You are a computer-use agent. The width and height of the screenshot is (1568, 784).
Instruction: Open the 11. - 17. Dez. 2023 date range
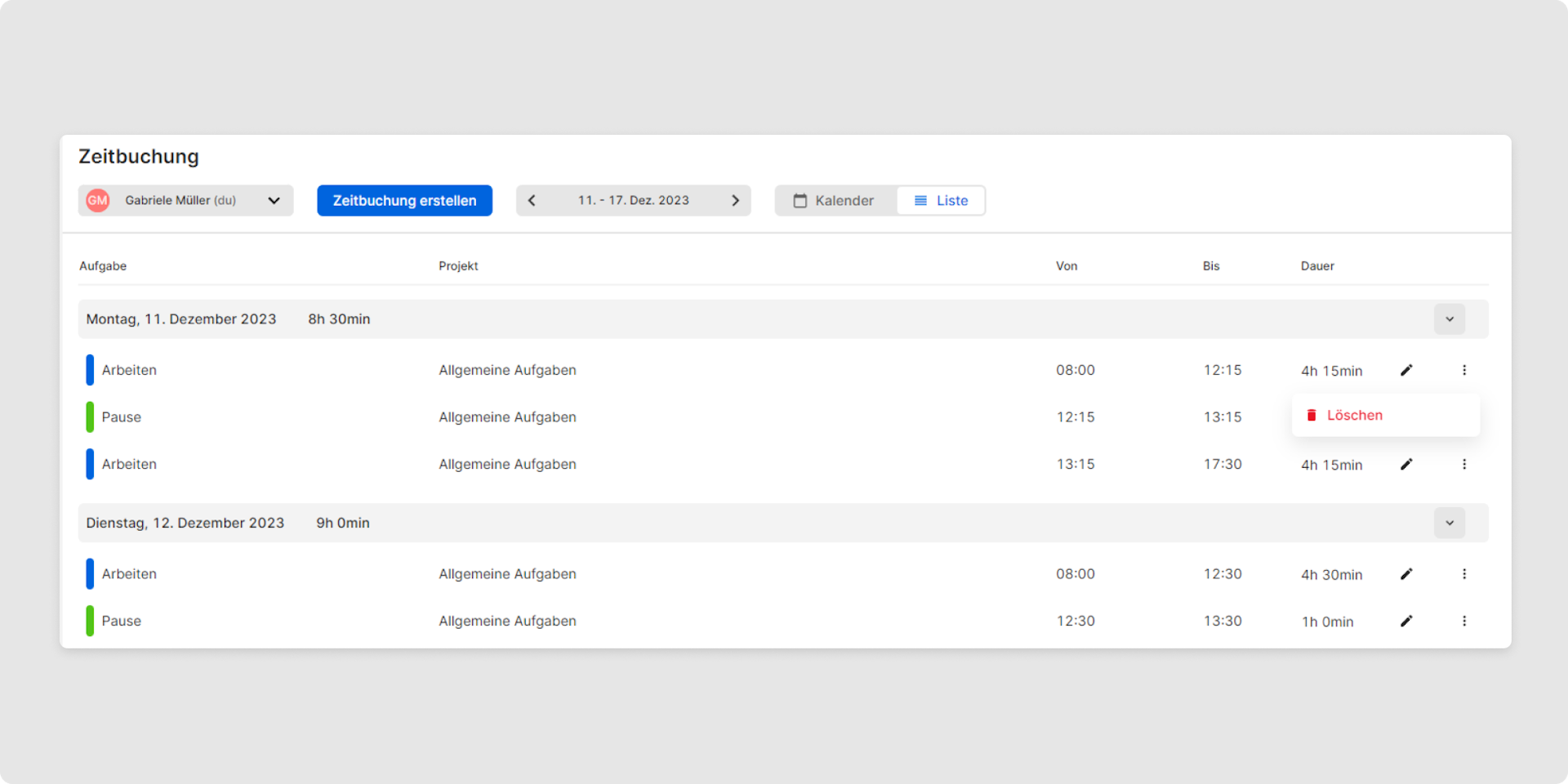click(634, 200)
